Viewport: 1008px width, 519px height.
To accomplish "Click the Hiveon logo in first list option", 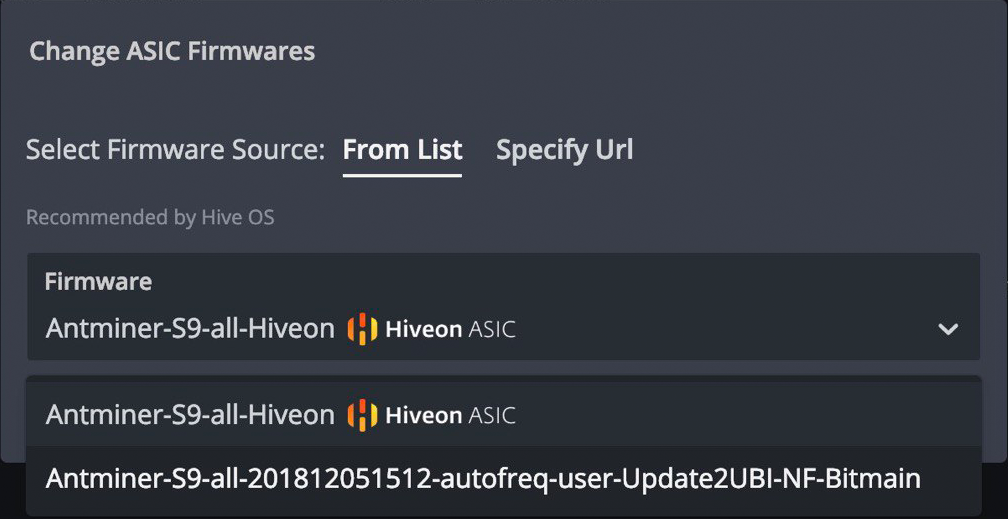I will coord(362,415).
